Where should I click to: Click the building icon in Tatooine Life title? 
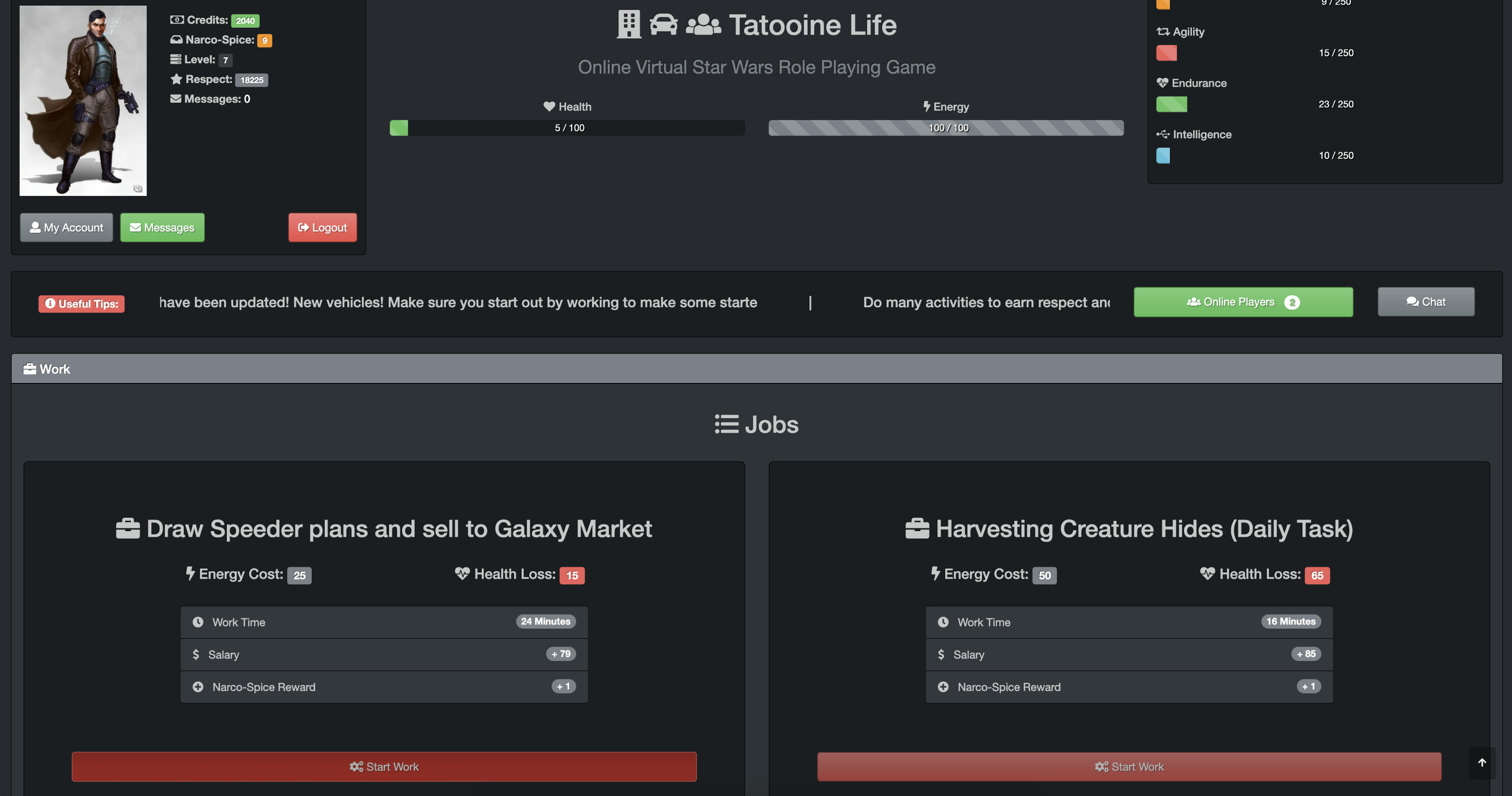click(629, 25)
